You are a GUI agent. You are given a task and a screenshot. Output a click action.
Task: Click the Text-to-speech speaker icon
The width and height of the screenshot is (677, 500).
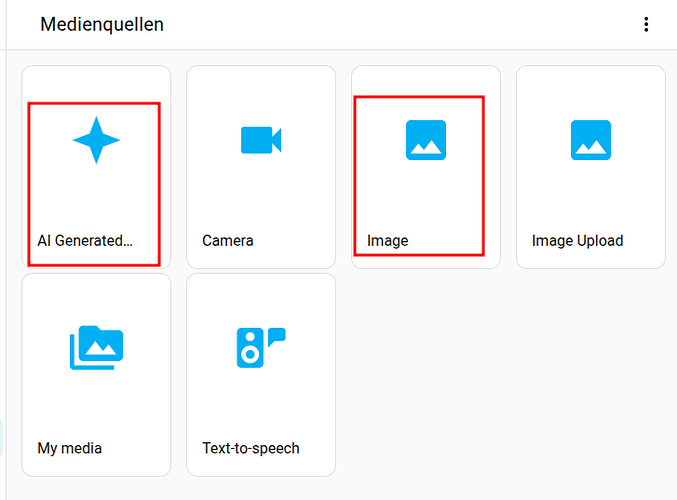[261, 347]
